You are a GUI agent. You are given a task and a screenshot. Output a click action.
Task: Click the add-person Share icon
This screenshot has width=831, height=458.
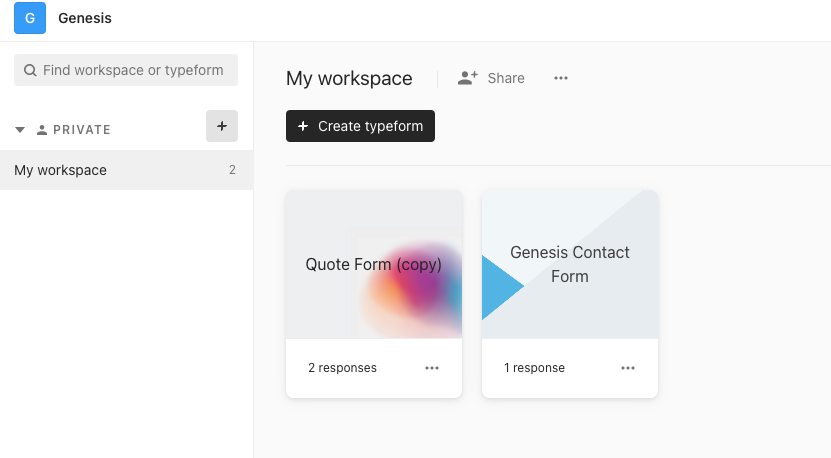(x=467, y=78)
